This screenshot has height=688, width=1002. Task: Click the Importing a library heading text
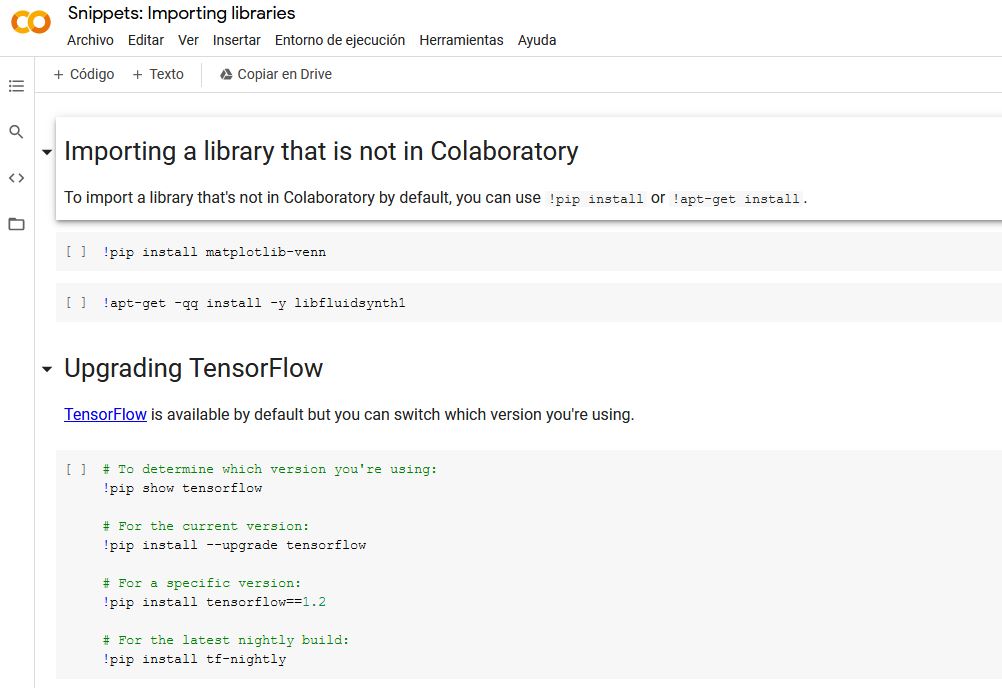pos(321,151)
